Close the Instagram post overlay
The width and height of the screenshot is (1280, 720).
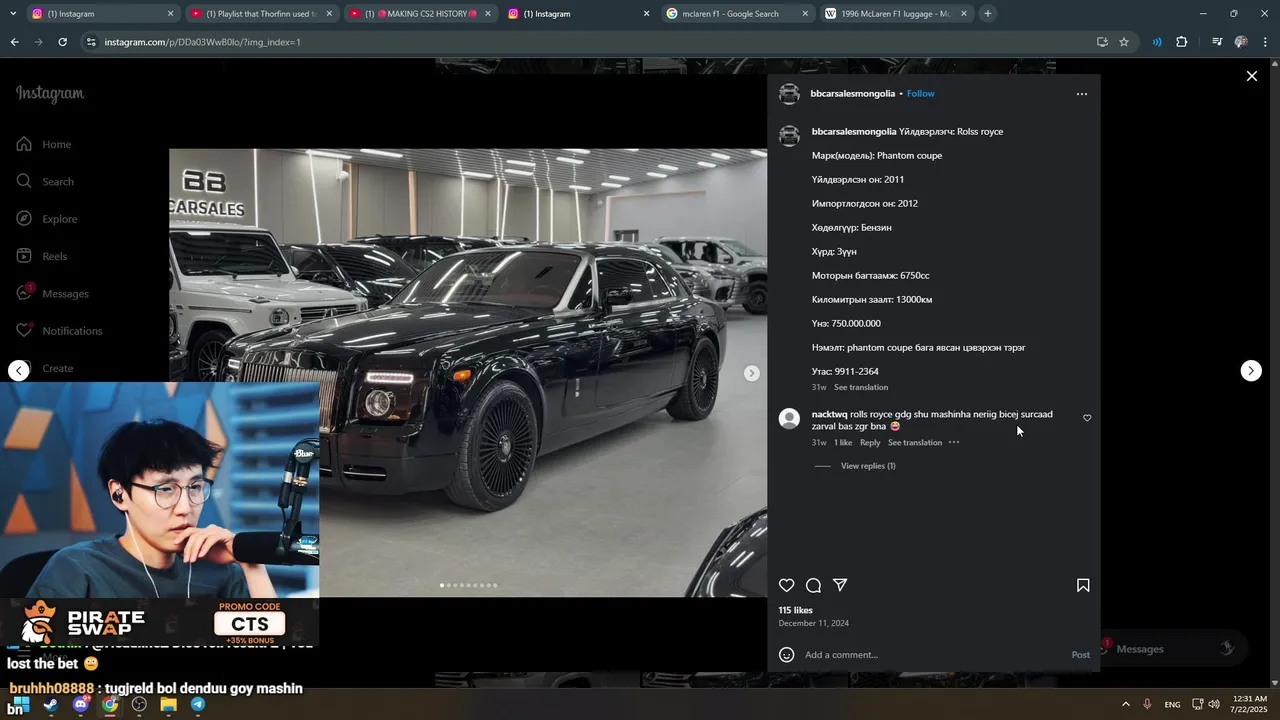coord(1251,76)
